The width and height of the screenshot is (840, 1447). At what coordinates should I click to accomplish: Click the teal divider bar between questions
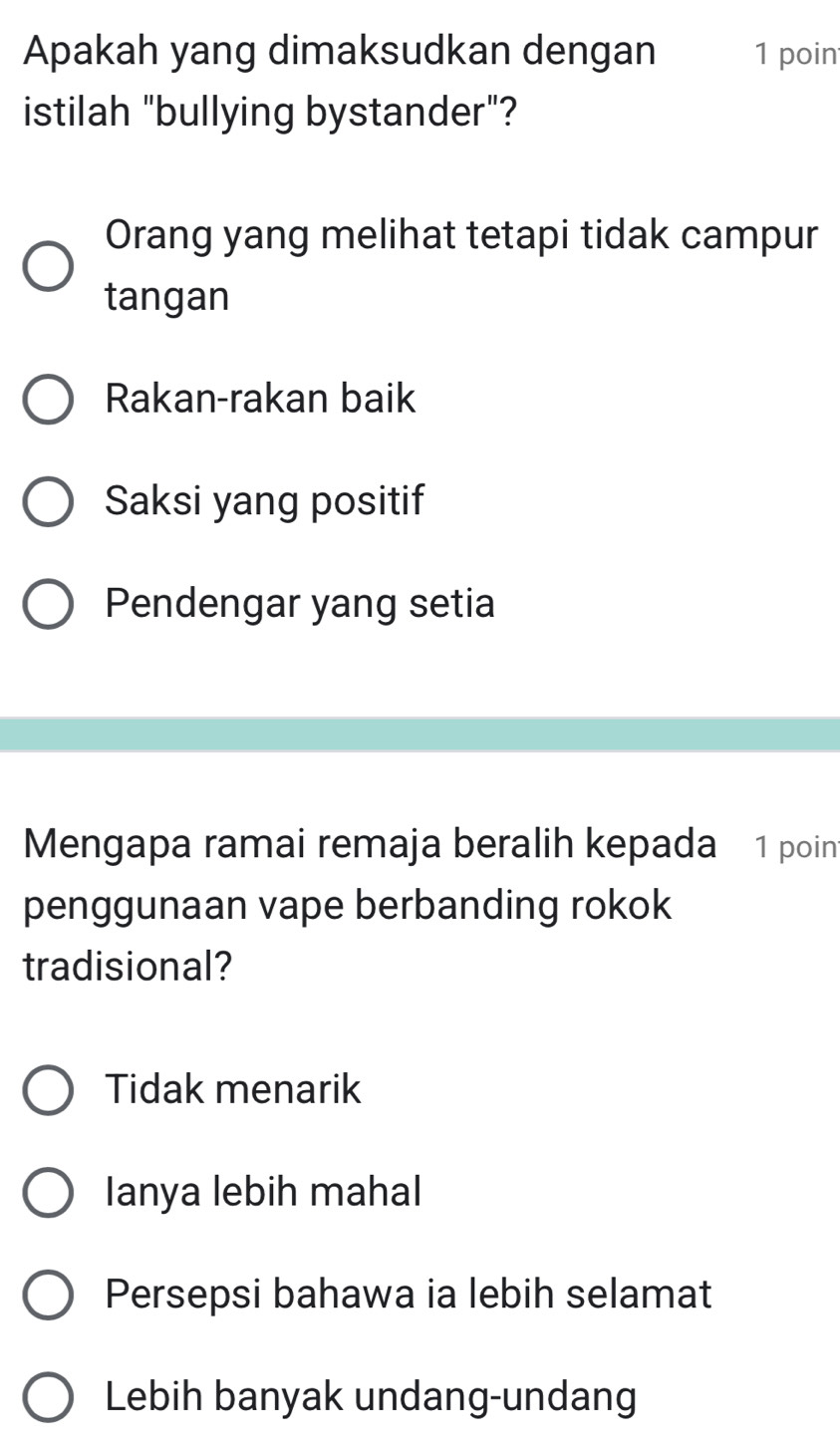(420, 734)
